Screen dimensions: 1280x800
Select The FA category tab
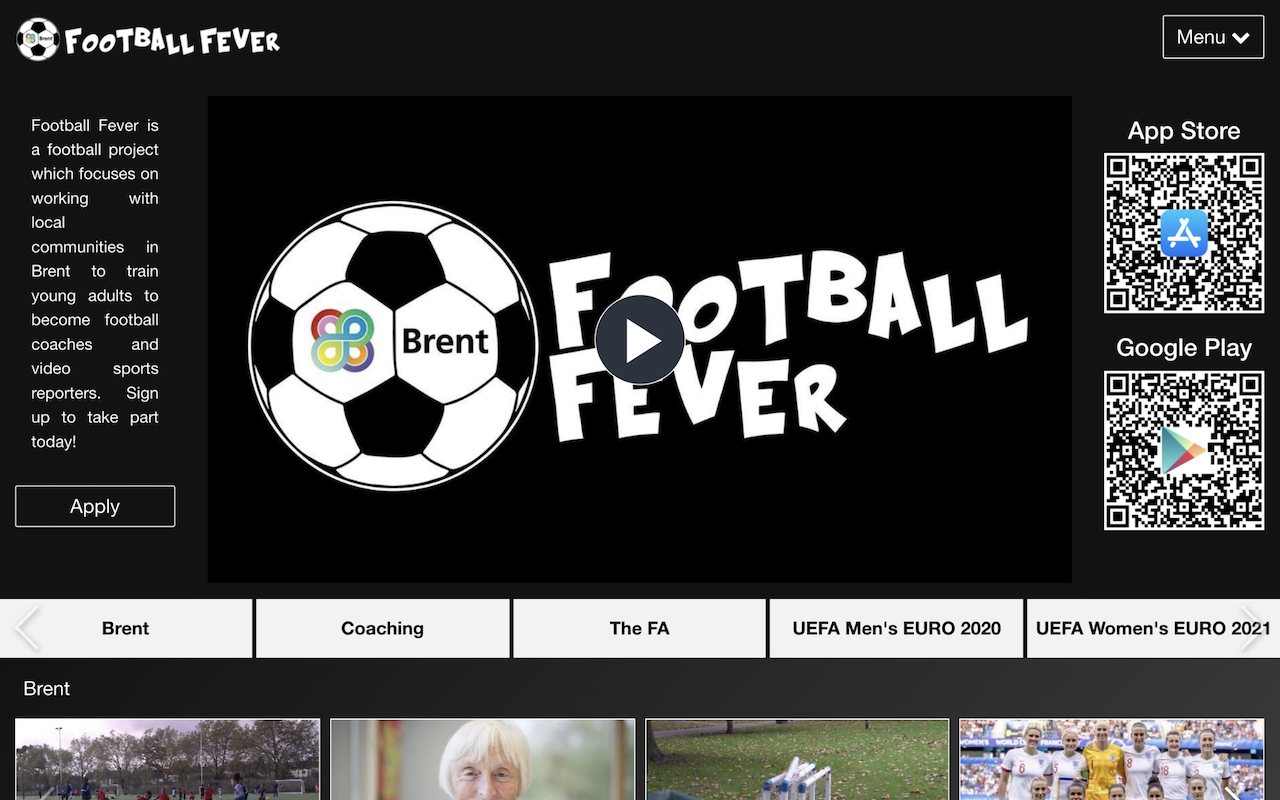tap(639, 628)
